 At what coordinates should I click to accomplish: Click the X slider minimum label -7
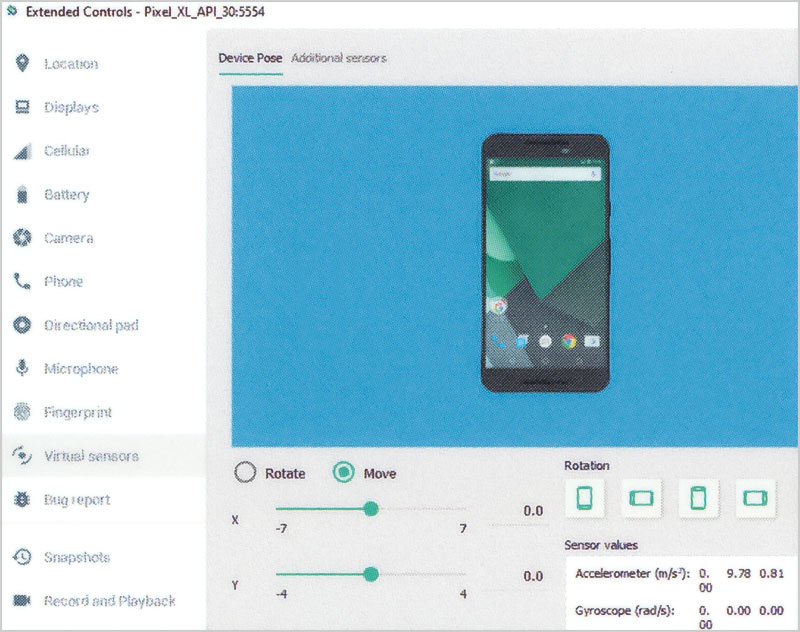point(281,528)
